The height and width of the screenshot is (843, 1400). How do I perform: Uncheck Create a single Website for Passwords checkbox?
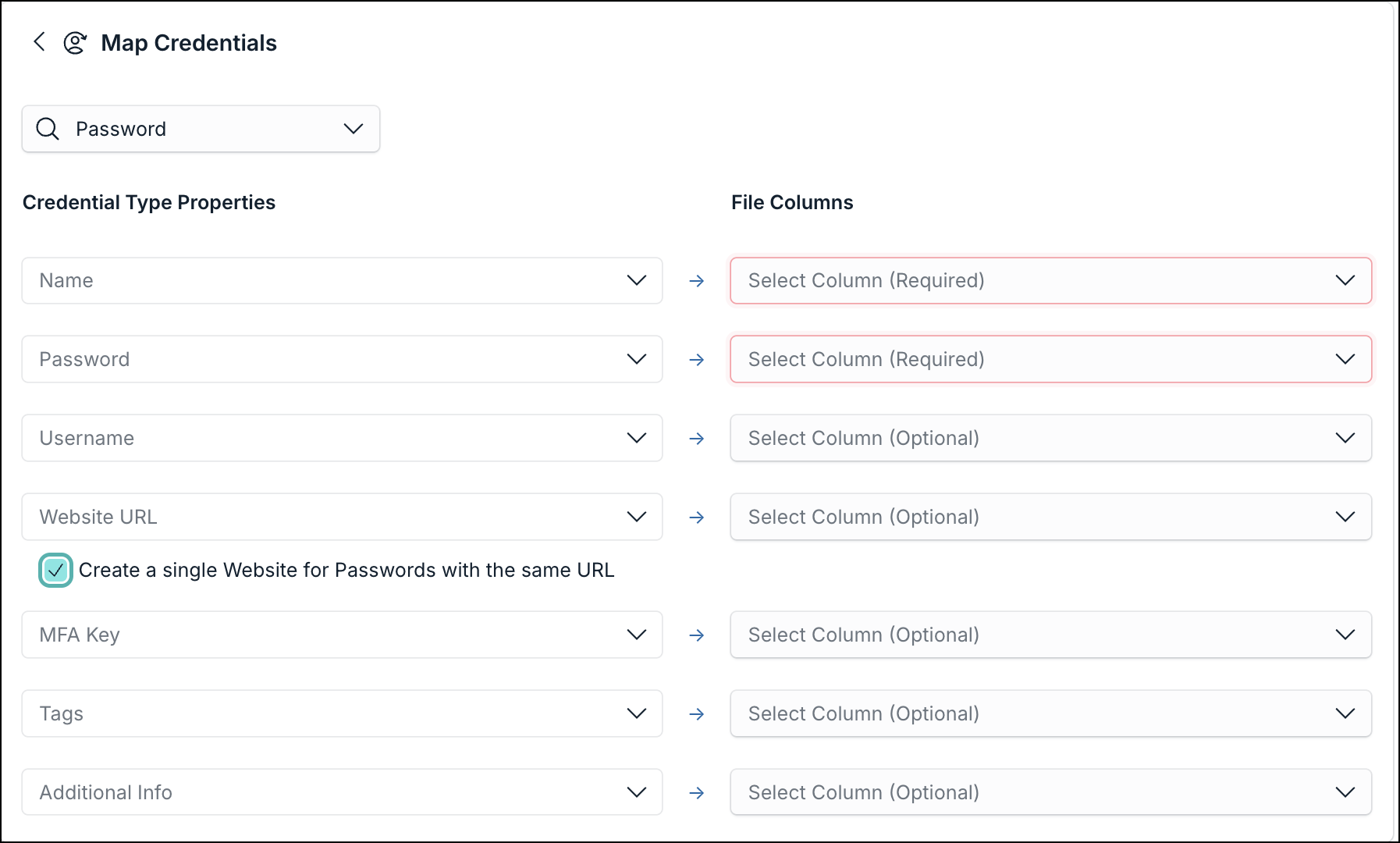point(55,571)
